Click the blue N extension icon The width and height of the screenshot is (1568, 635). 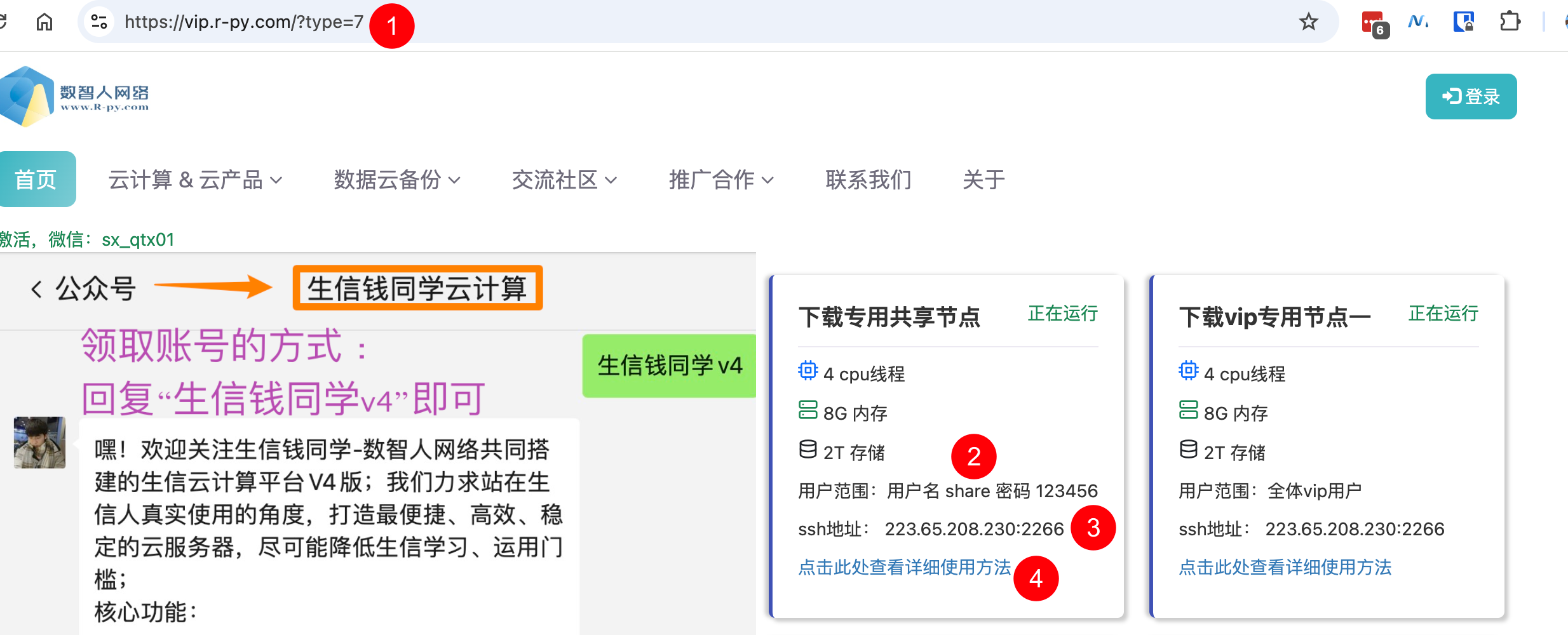1418,22
